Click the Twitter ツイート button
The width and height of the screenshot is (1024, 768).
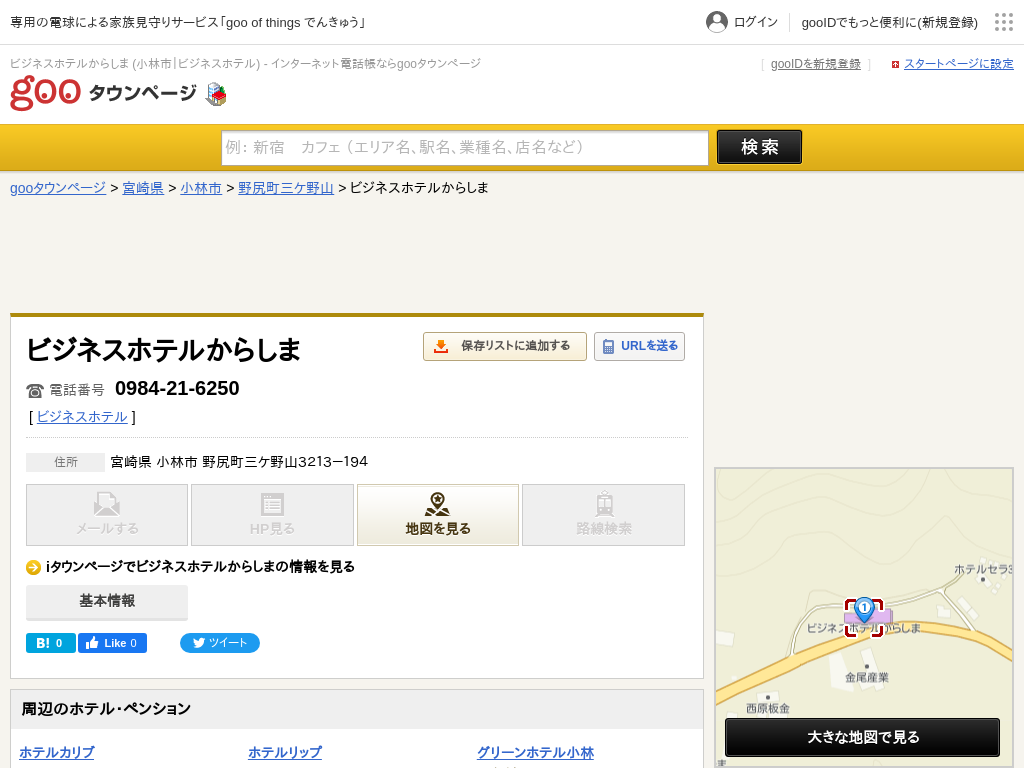pos(220,643)
